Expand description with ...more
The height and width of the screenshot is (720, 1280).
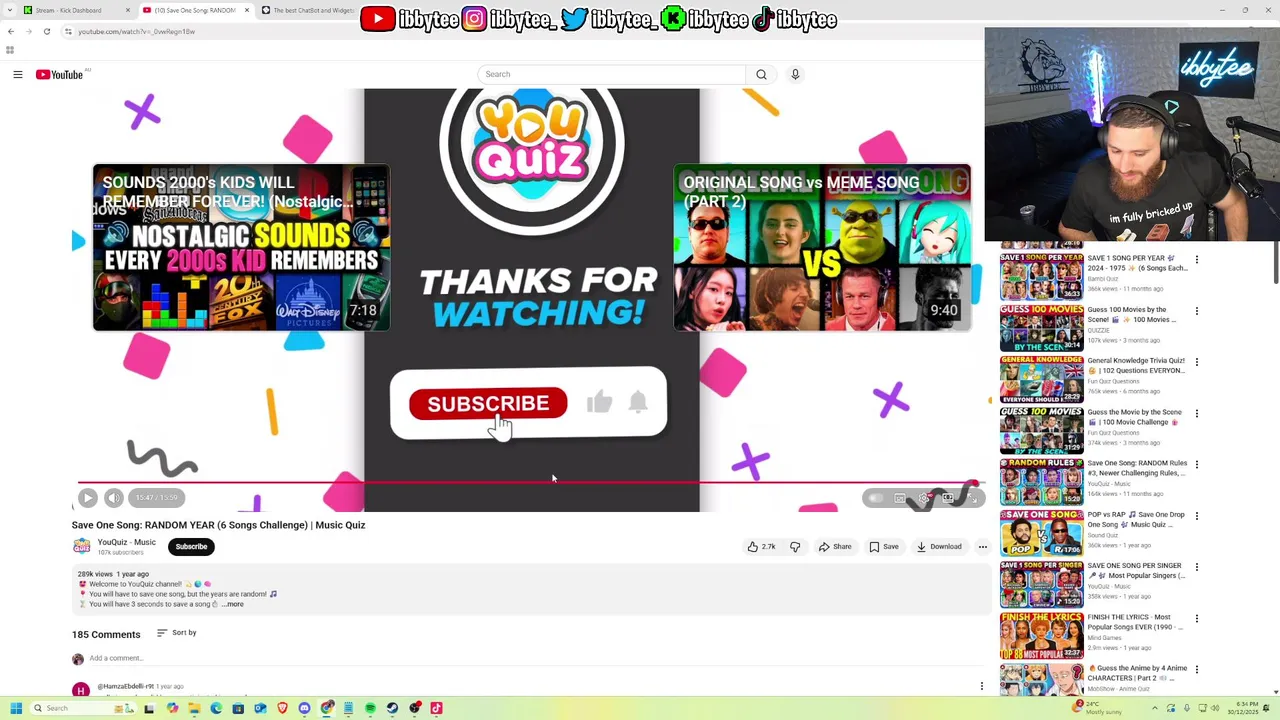232,604
